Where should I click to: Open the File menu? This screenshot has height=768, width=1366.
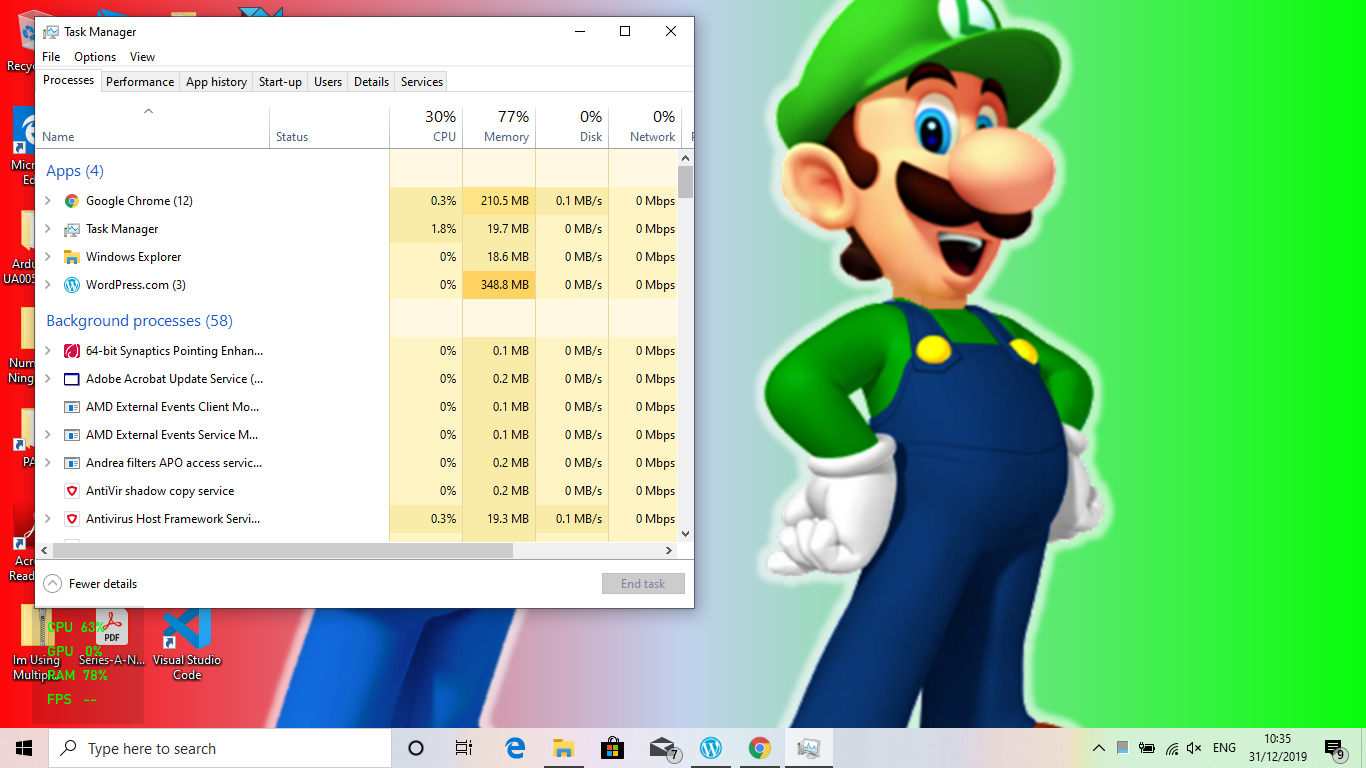pos(51,57)
